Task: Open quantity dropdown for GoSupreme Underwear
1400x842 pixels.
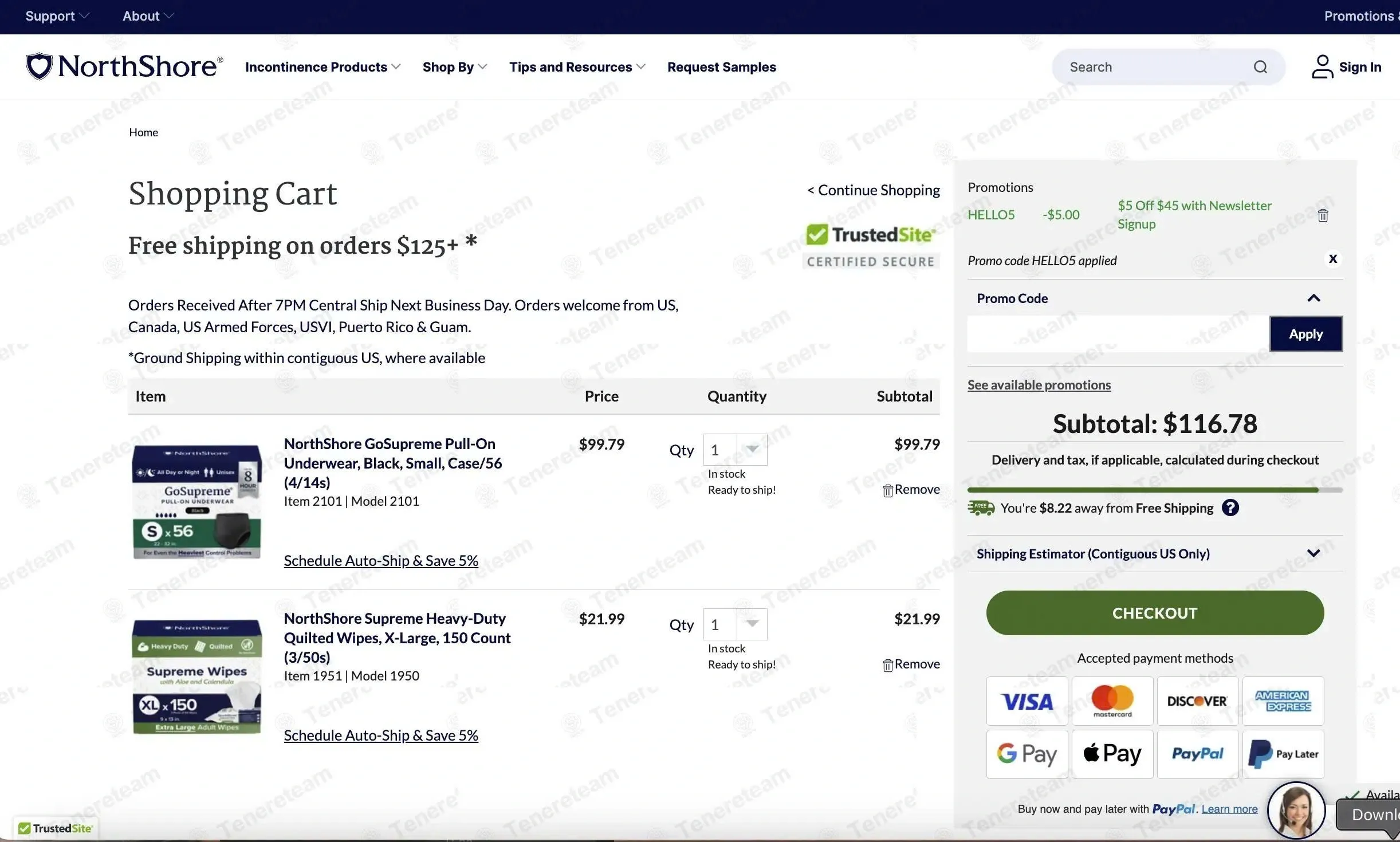Action: tap(735, 450)
